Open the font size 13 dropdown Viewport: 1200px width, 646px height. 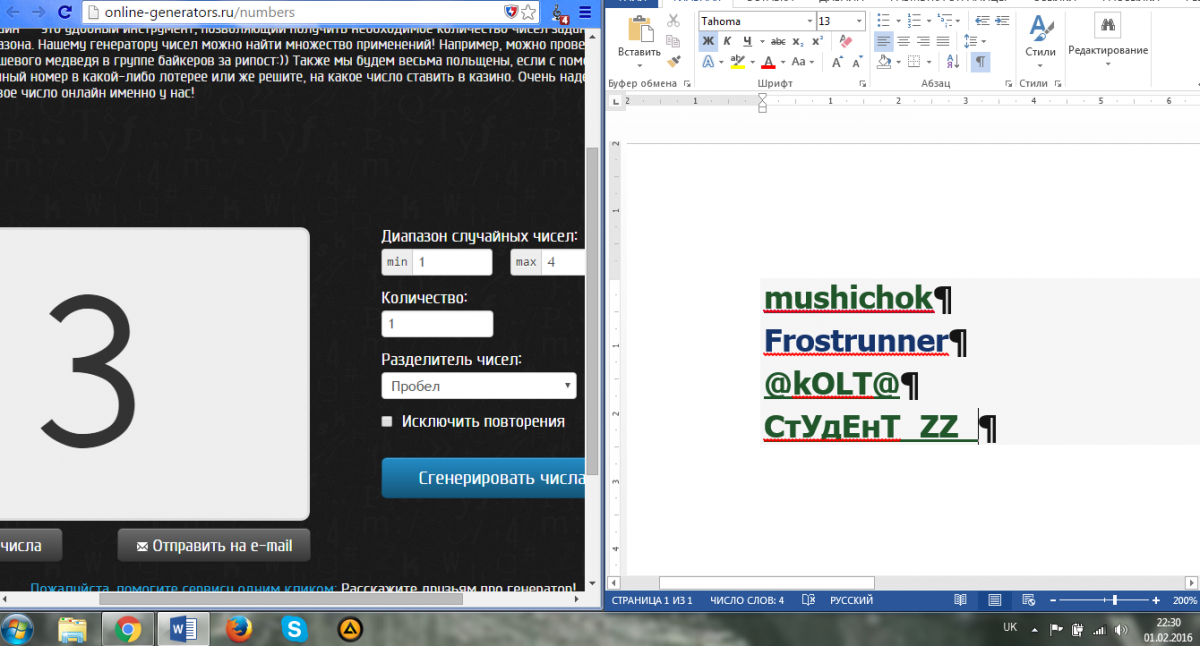(x=858, y=21)
